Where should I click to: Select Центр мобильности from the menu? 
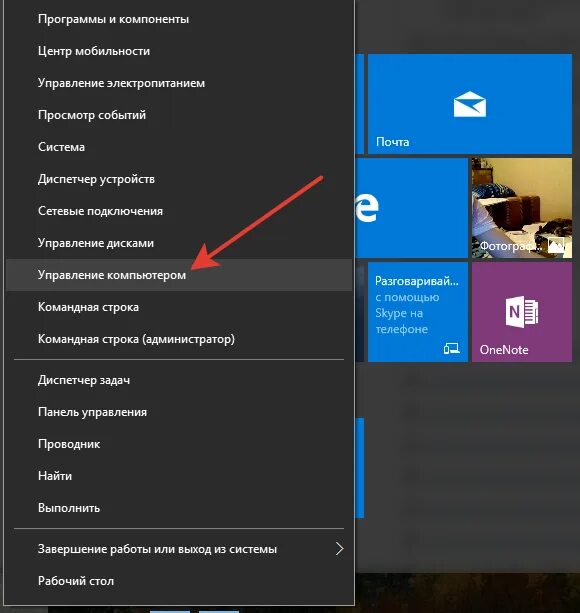tap(179, 51)
